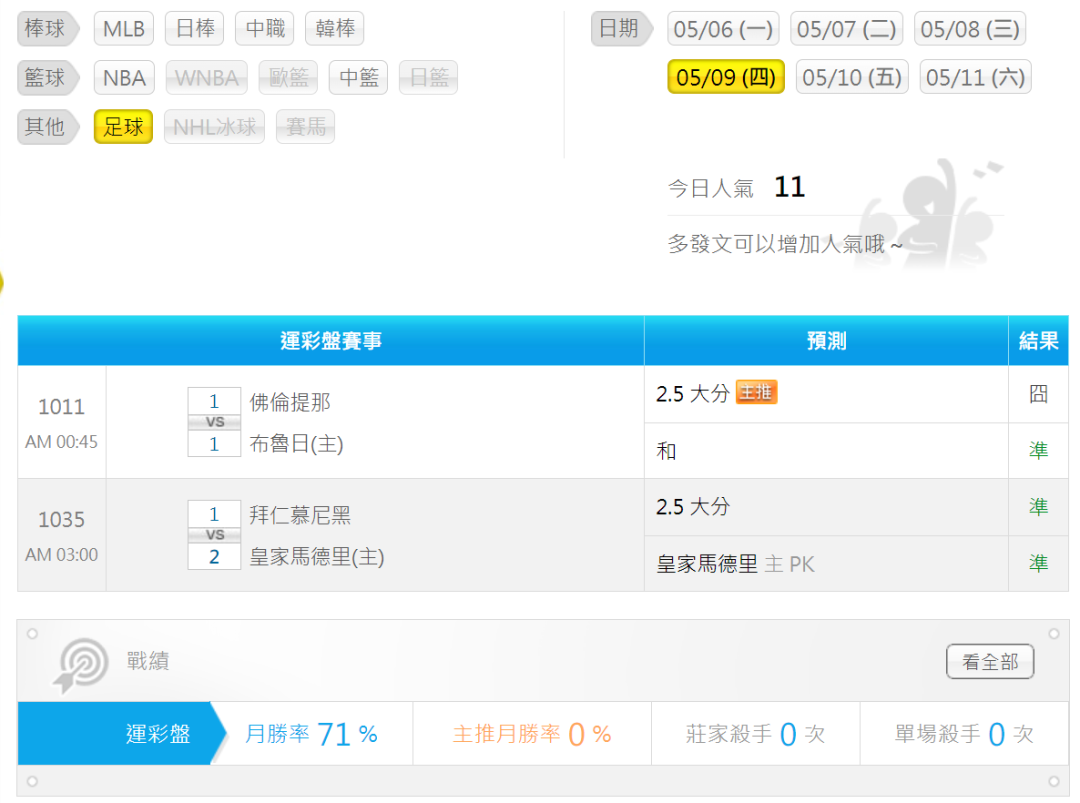Click team name 皇家馬德里(主) in match column
The image size is (1080, 803).
pos(317,556)
